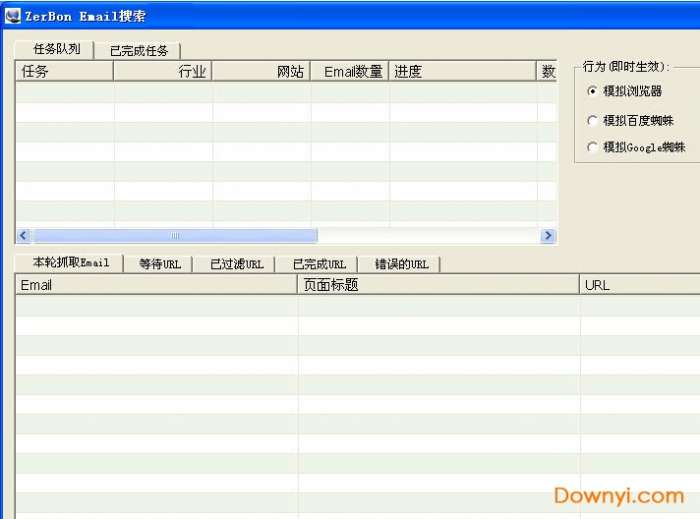Select the 模拟Google蜘蛛 radio option
This screenshot has height=519, width=700.
coord(594,147)
